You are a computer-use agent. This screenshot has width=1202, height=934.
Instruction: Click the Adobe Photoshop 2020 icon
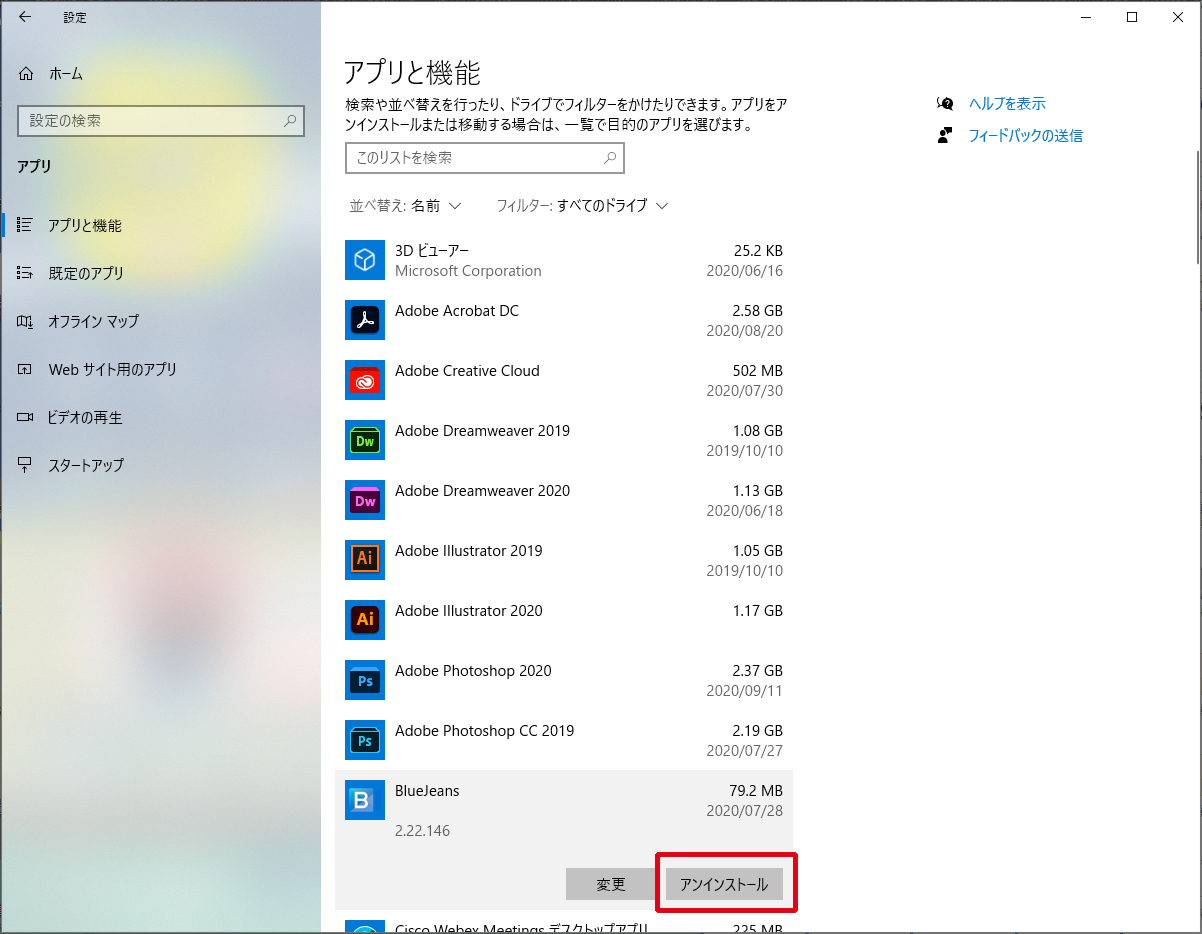(365, 680)
